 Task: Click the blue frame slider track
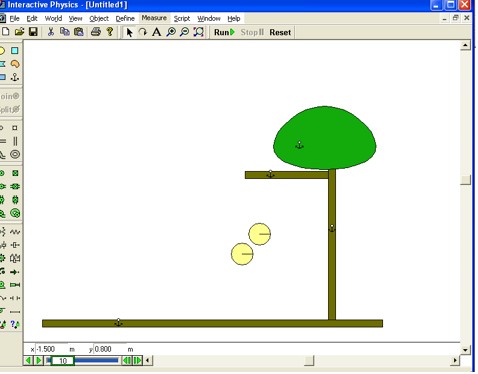tap(96, 360)
